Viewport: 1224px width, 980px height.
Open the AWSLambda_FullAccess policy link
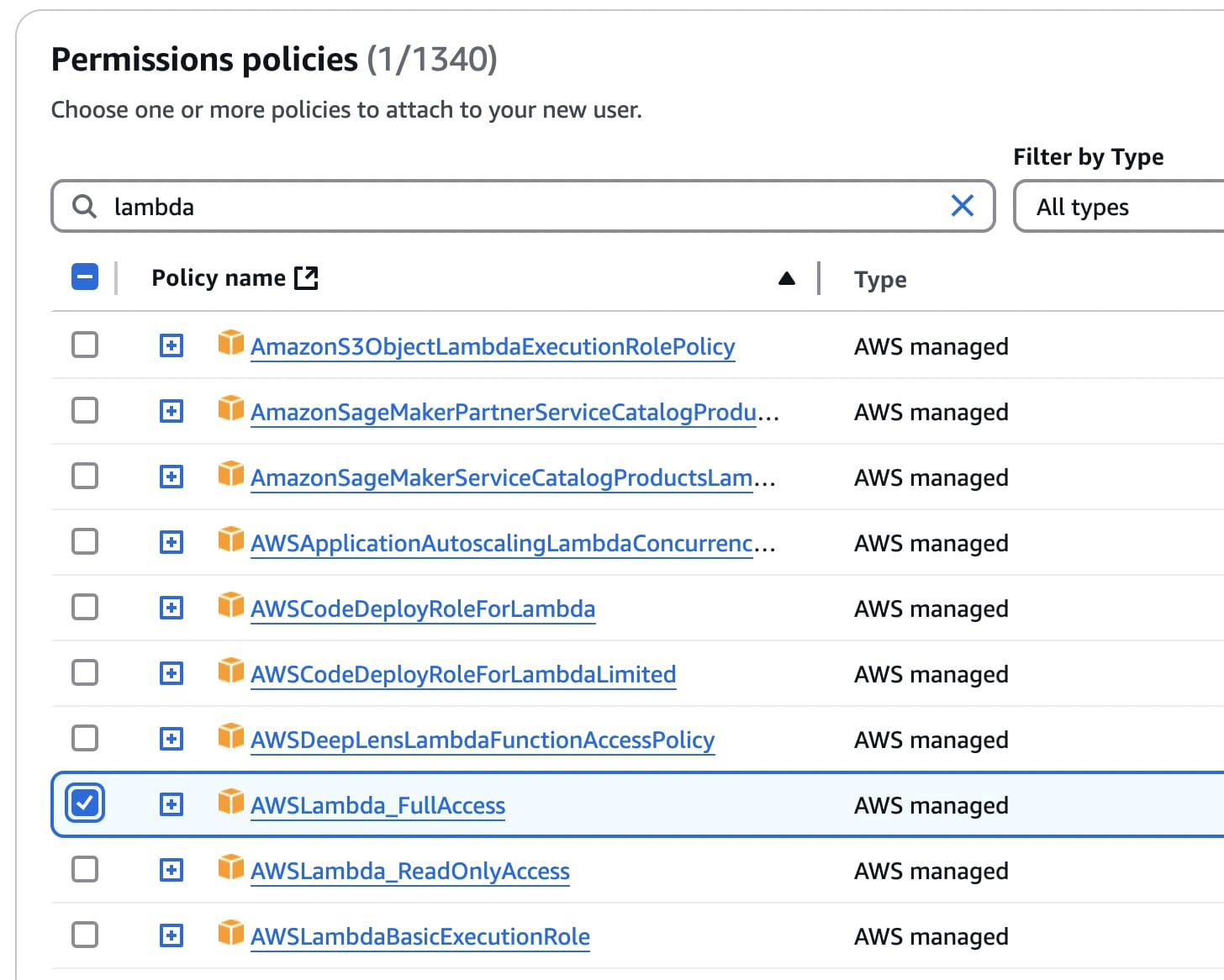[x=377, y=805]
